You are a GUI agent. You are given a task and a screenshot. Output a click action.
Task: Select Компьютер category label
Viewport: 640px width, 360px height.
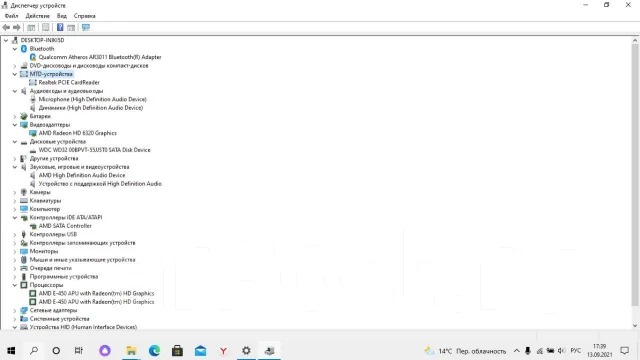pyautogui.click(x=44, y=209)
